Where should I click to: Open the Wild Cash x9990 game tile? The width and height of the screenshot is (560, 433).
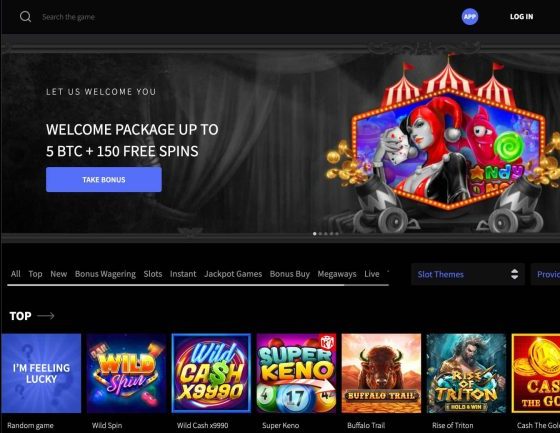211,373
